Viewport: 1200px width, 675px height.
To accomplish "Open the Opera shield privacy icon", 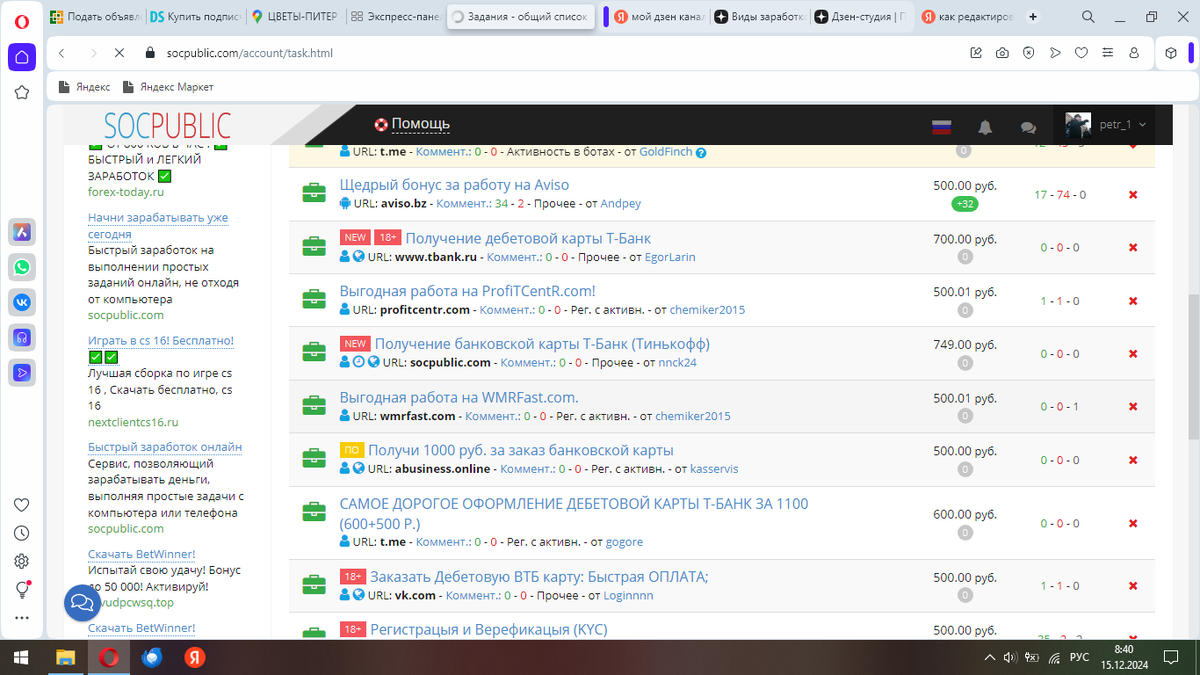I will [1028, 53].
